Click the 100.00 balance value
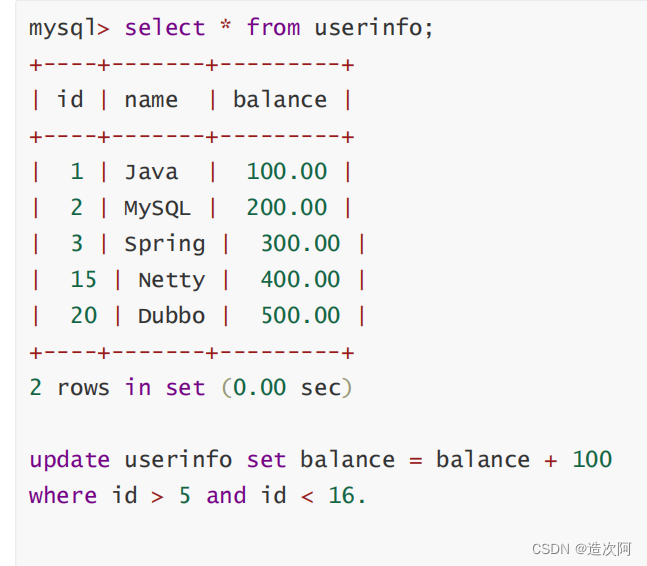The width and height of the screenshot is (647, 566). pos(286,171)
